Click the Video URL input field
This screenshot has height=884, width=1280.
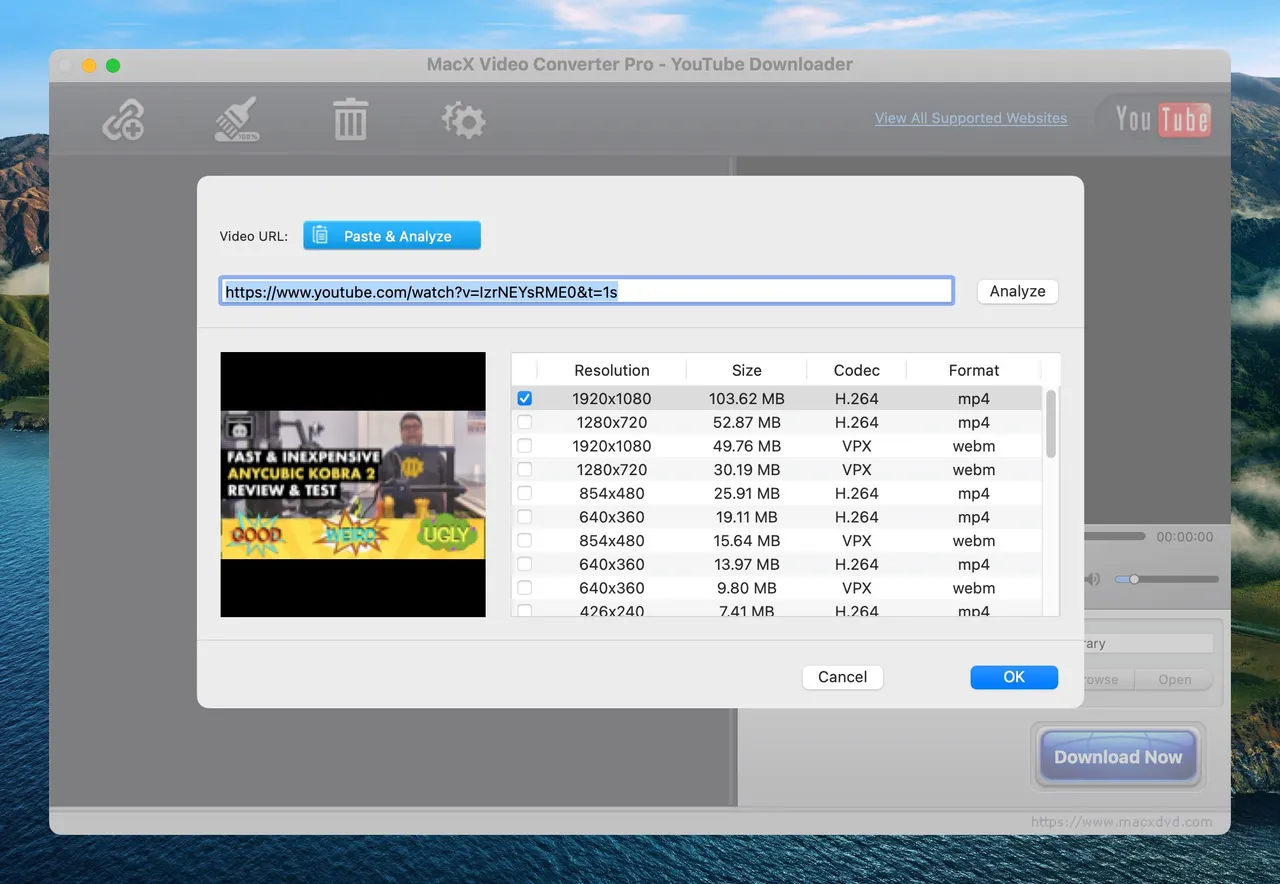pos(586,291)
